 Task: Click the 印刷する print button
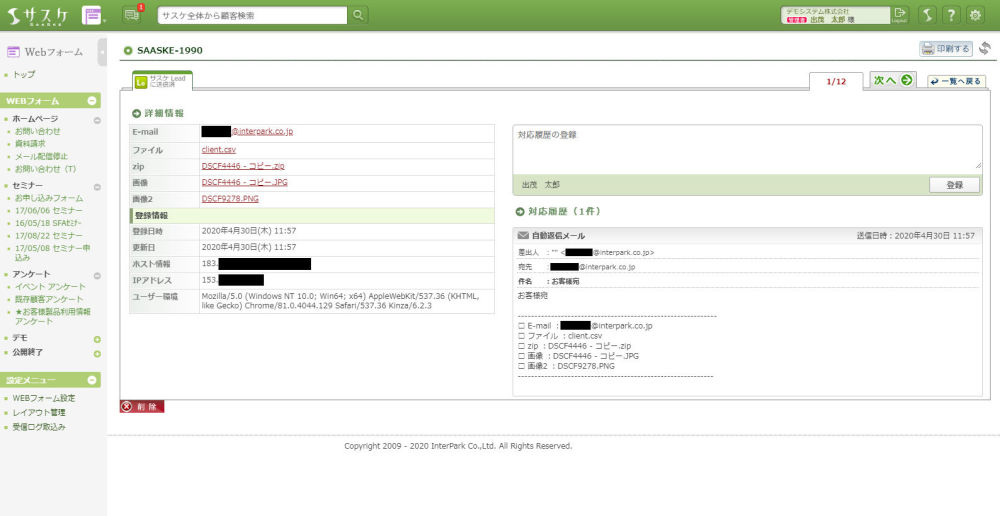click(x=946, y=49)
